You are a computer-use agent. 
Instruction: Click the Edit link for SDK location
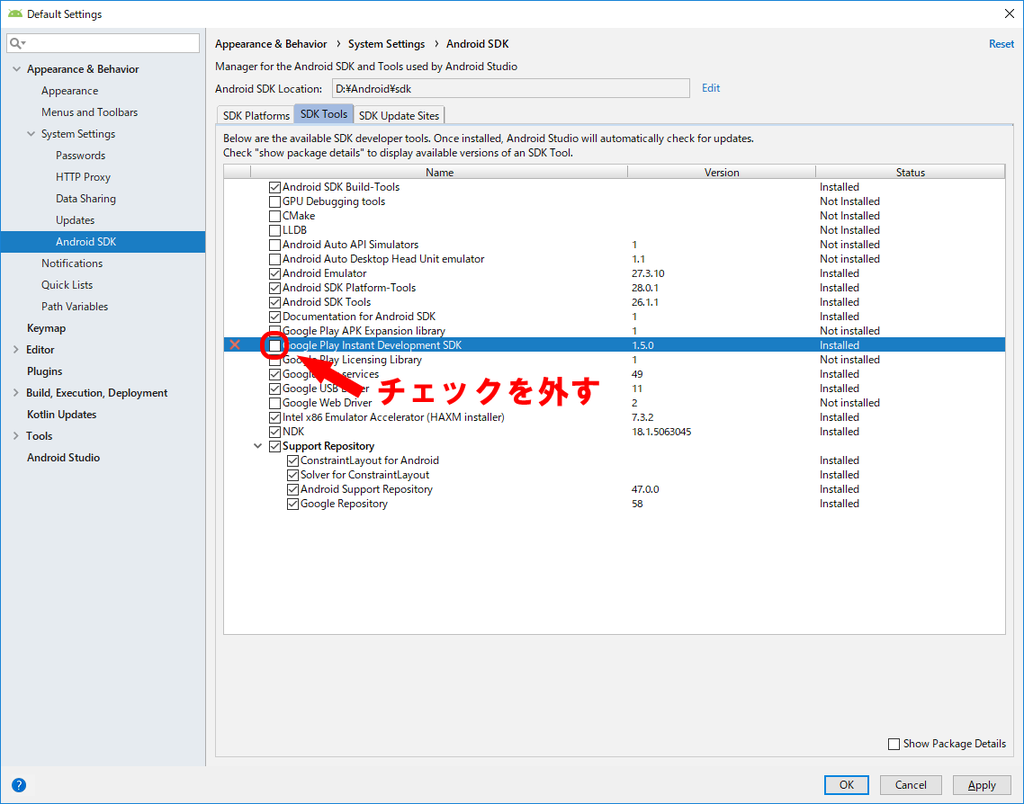(x=711, y=88)
